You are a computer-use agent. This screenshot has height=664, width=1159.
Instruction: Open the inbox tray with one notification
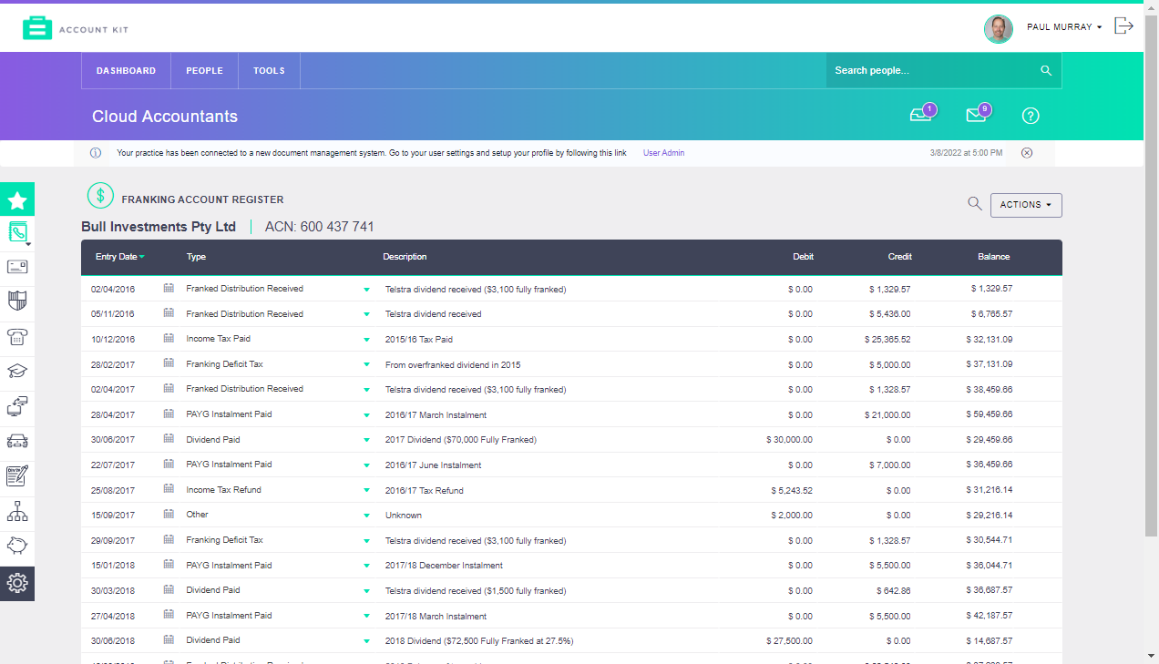tap(920, 115)
